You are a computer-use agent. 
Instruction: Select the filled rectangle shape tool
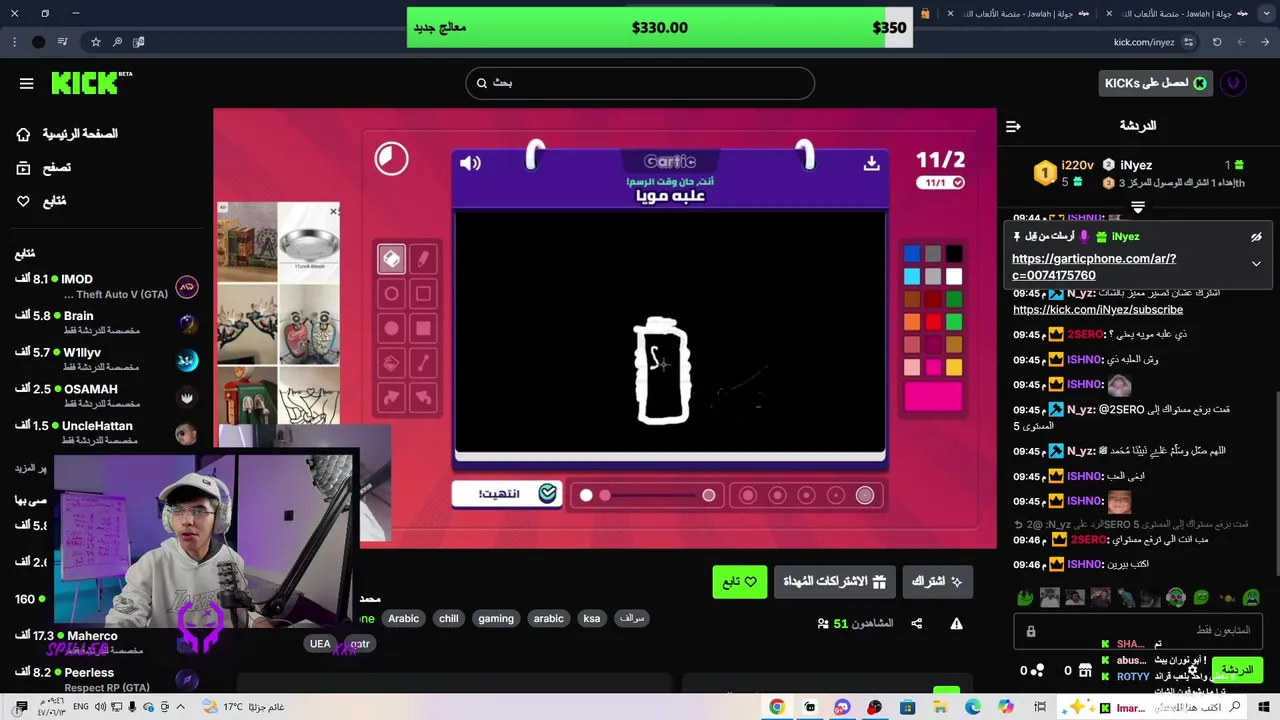423,328
